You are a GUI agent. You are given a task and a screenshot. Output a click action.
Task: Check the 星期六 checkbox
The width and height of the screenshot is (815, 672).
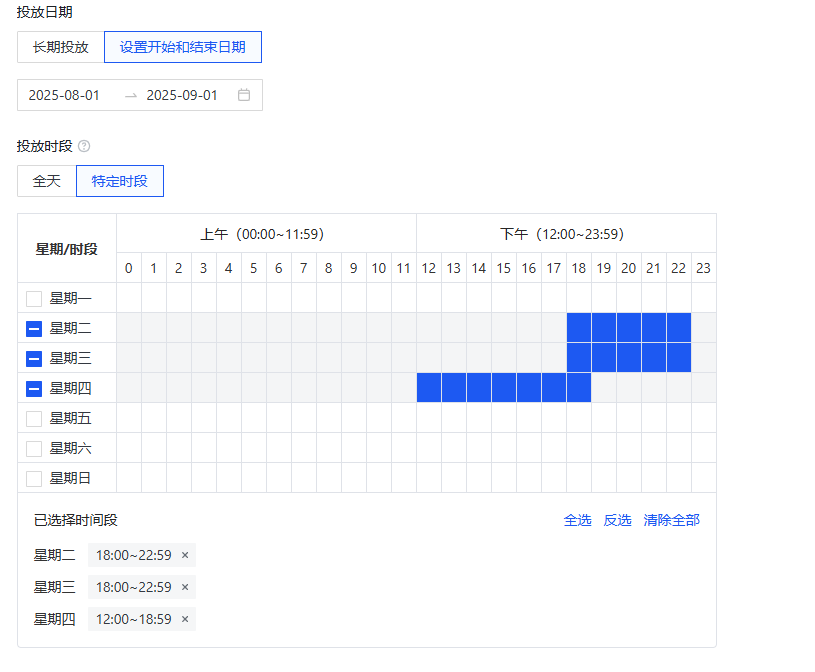(34, 448)
